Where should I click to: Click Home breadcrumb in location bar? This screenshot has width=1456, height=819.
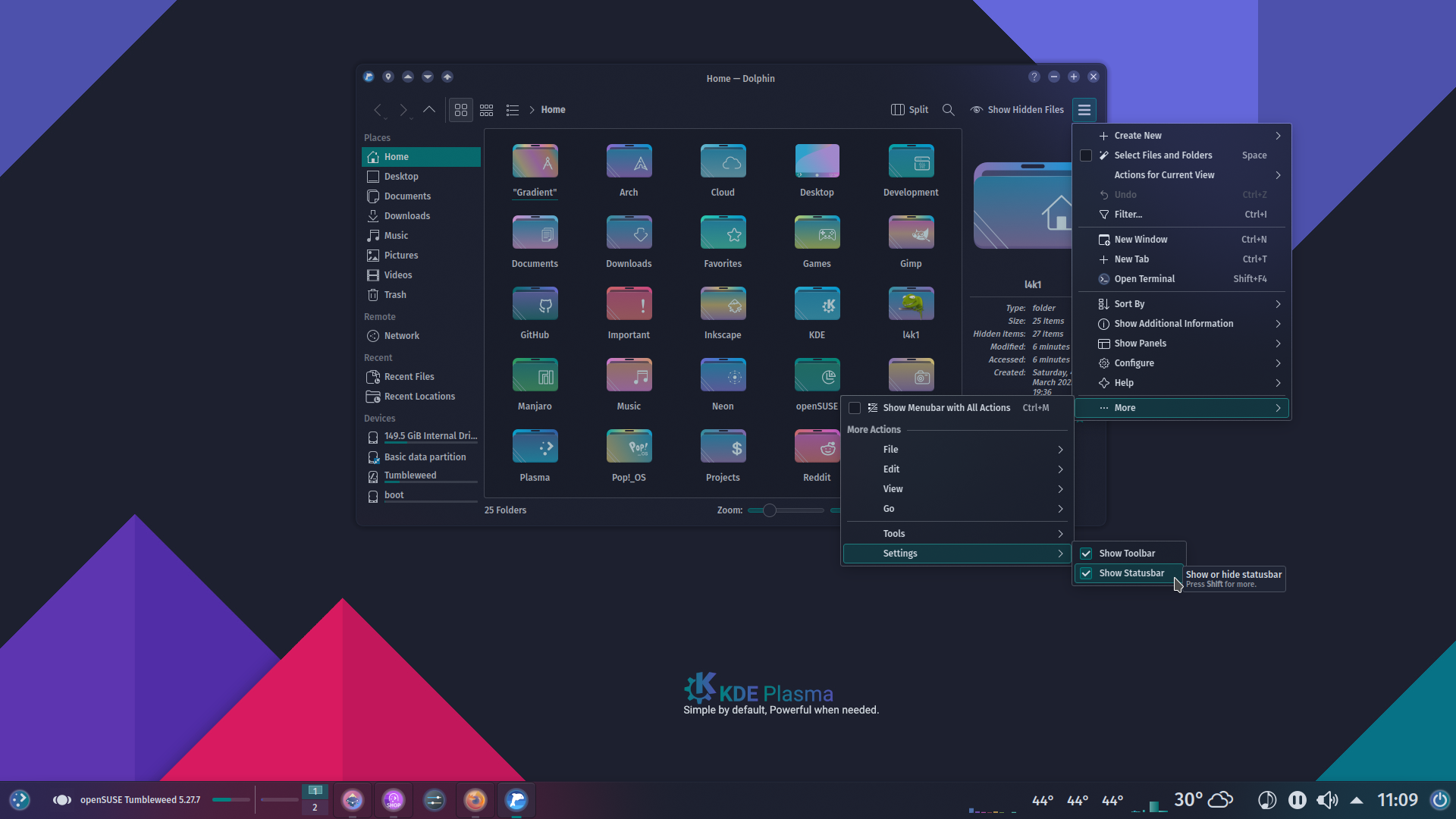point(553,110)
